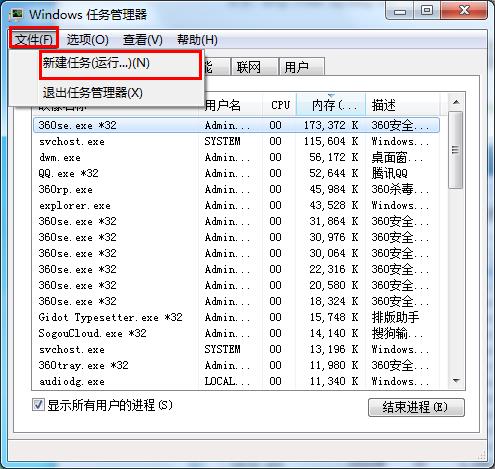Screen dimensions: 495x469
Task: Select the explorer.exe process row
Action: pyautogui.click(x=236, y=205)
